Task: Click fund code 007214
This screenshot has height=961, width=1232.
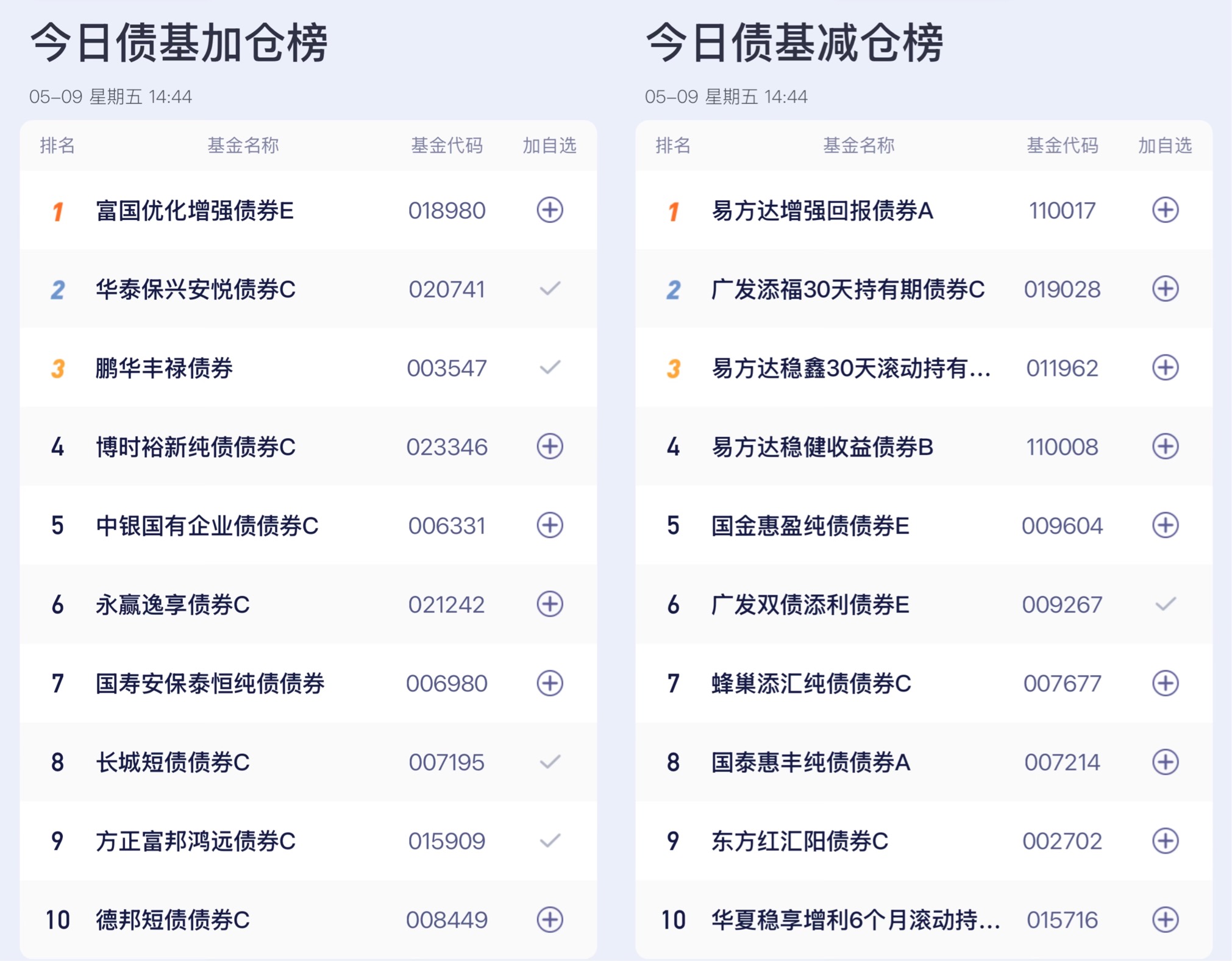Action: coord(1063,762)
